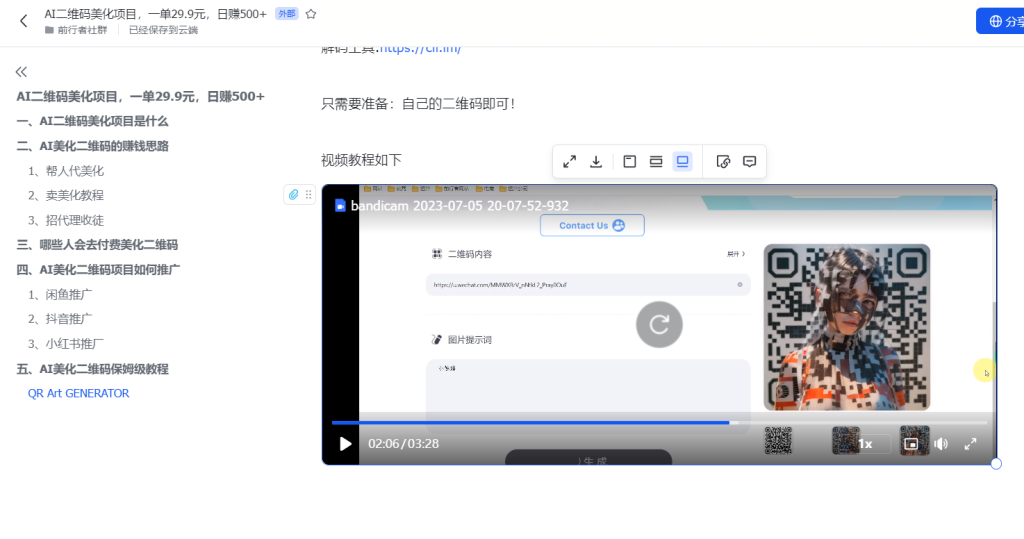Image resolution: width=1024 pixels, height=539 pixels.
Task: Click the blue share button
Action: 1000,21
